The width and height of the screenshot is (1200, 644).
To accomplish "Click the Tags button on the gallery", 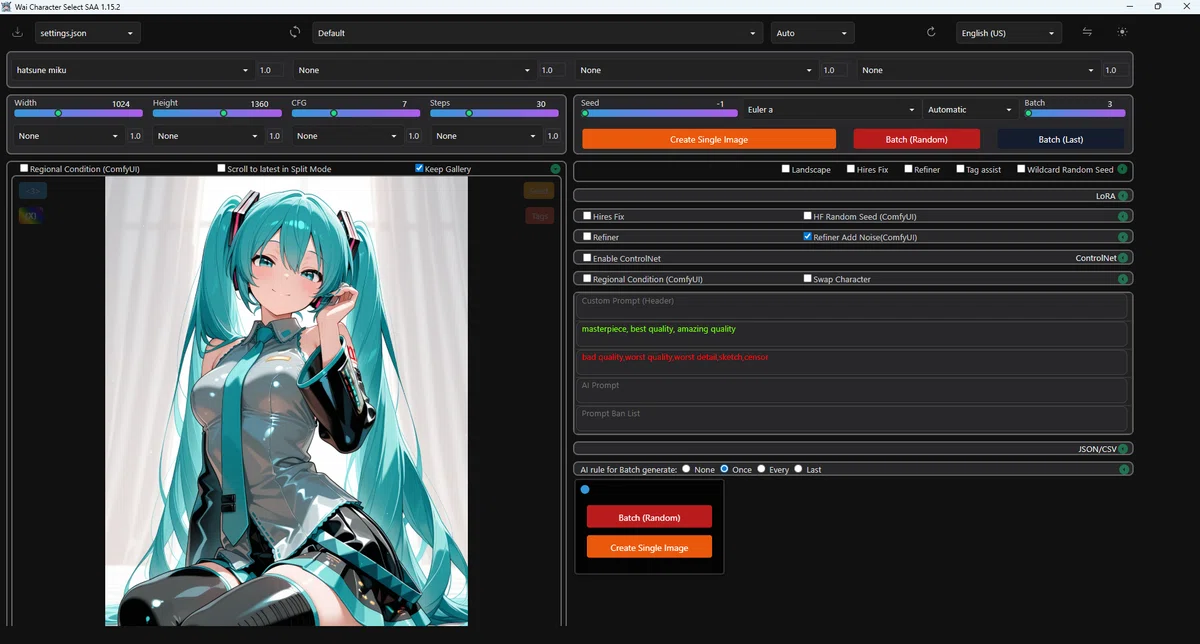I will [x=539, y=215].
